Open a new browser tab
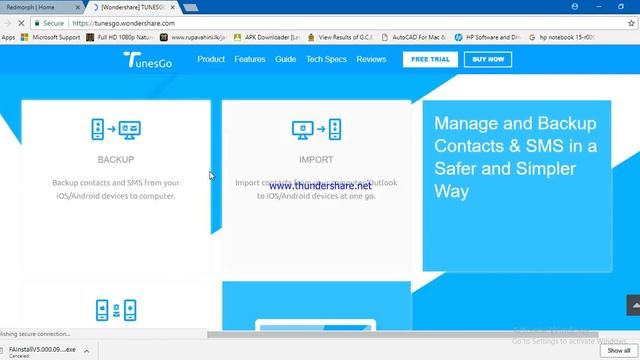Viewport: 640px width, 360px height. tap(191, 8)
